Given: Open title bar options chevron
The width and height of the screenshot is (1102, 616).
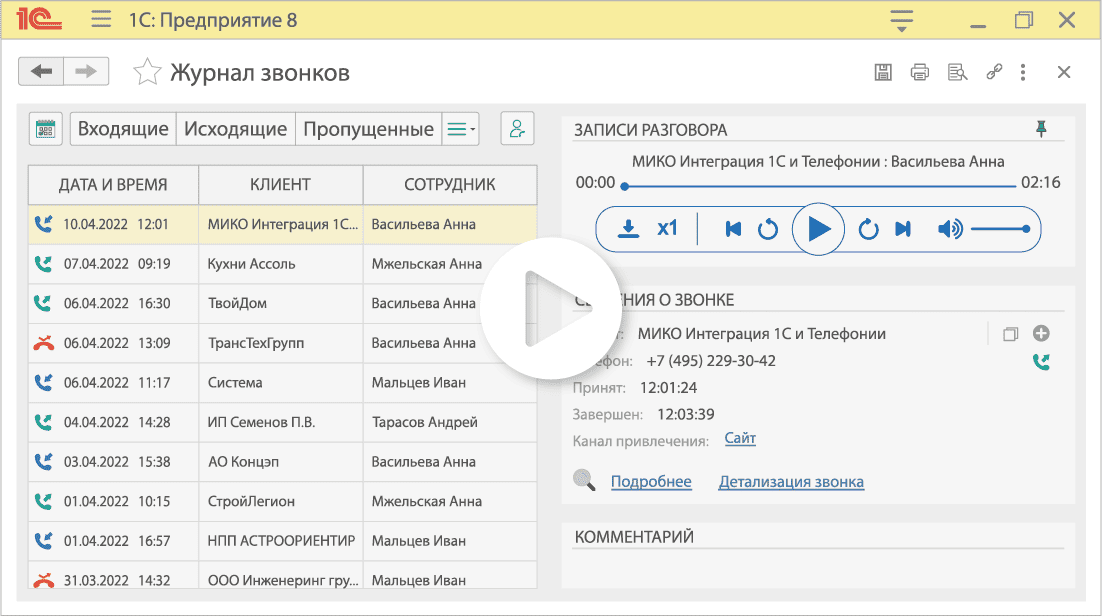Looking at the screenshot, I should 900,19.
